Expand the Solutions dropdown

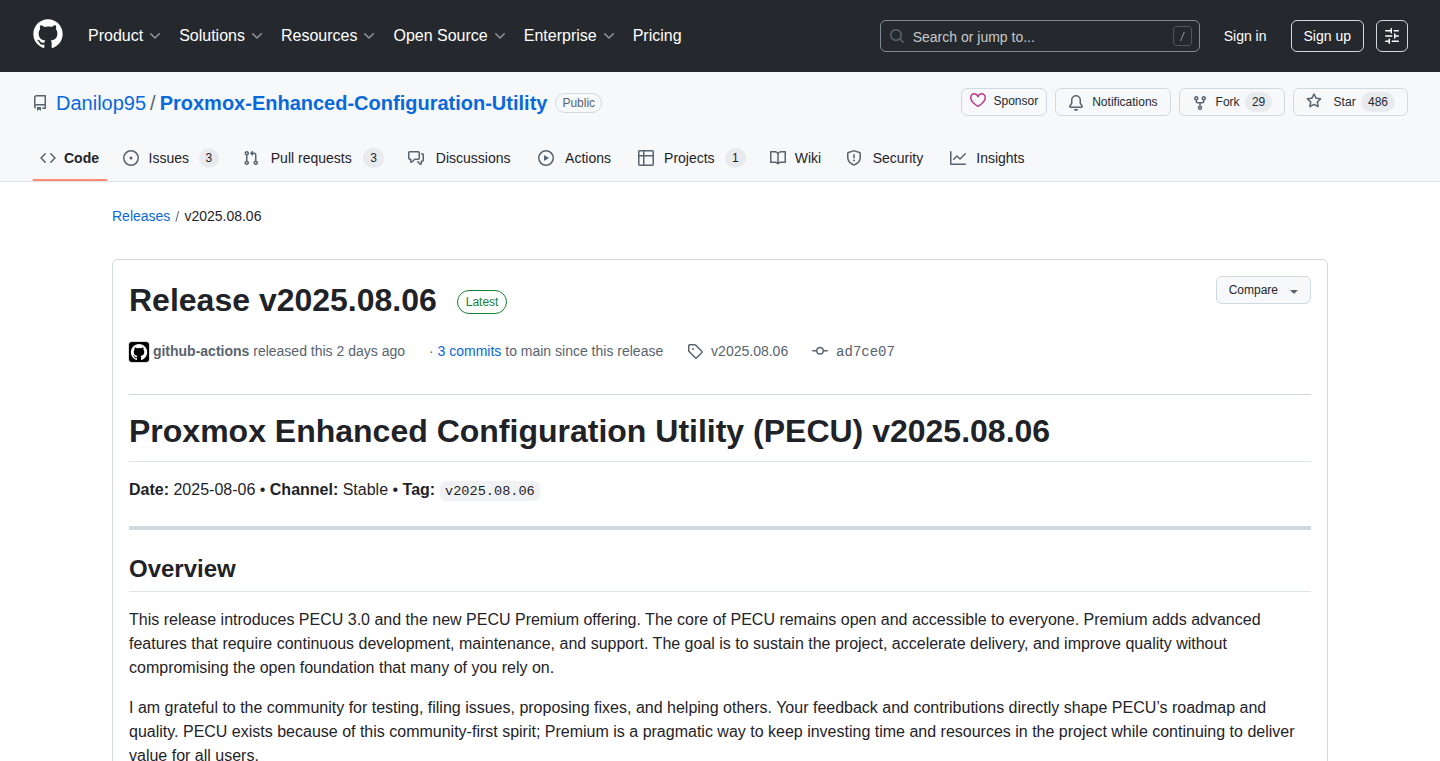point(221,35)
